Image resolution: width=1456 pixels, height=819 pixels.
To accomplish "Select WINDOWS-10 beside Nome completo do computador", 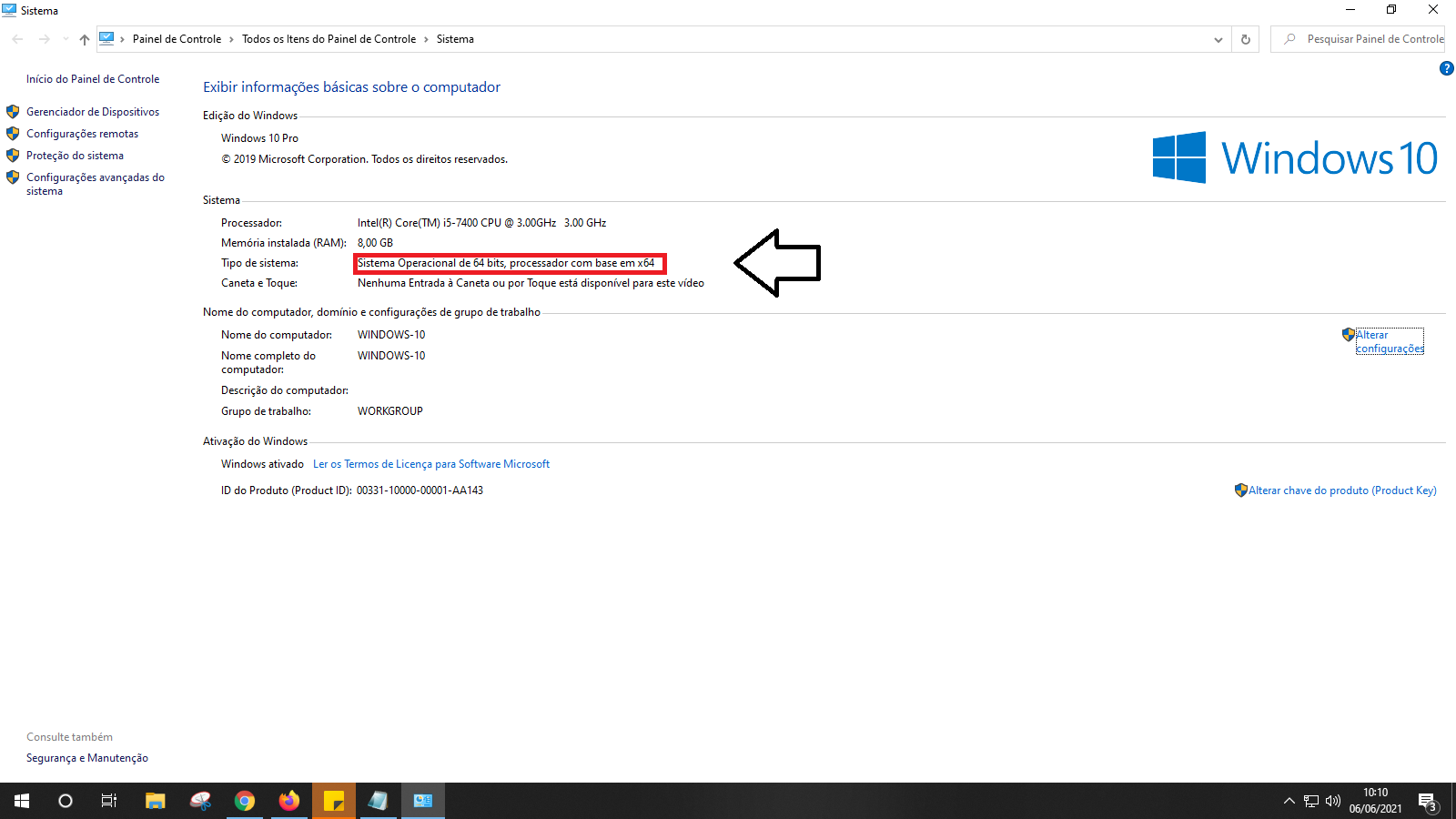I will (x=391, y=356).
